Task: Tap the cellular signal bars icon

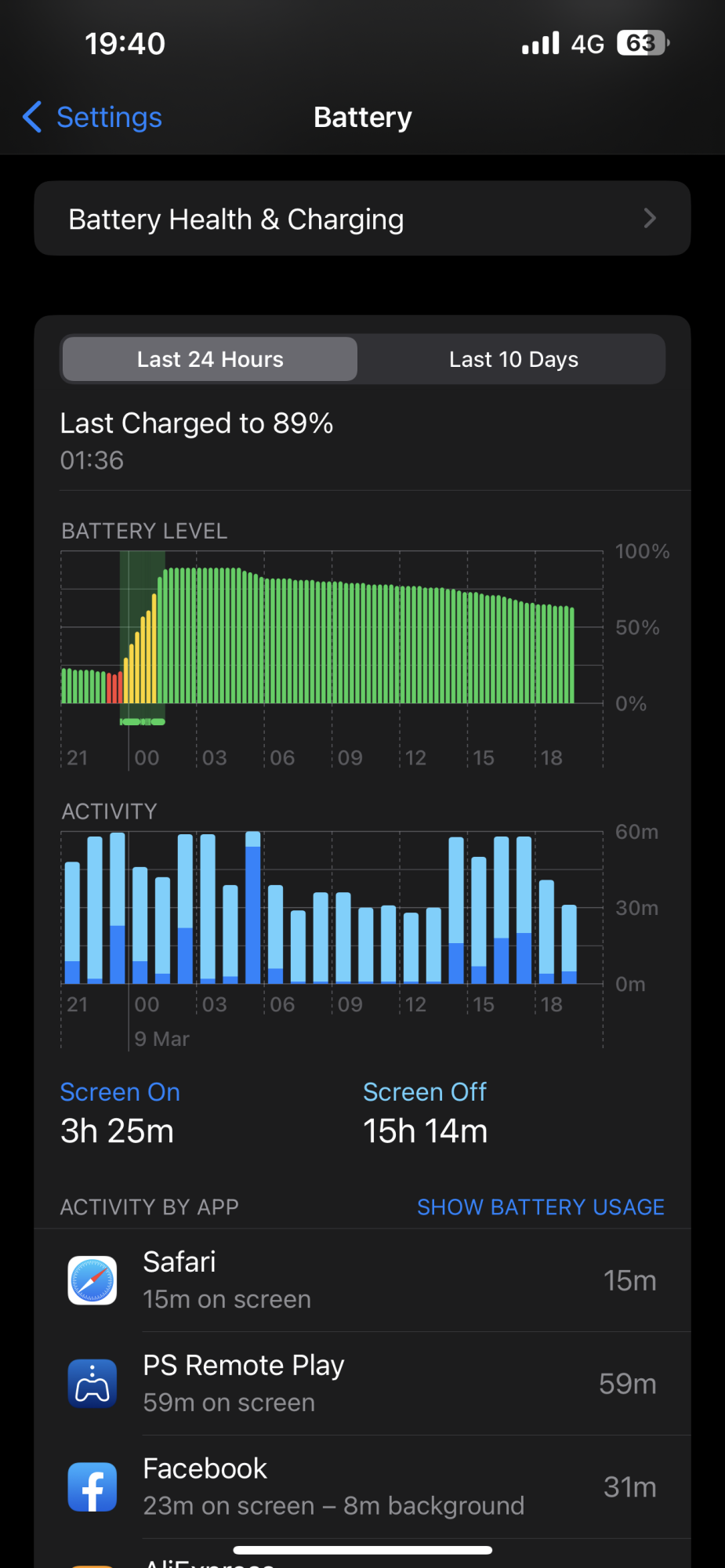Action: [541, 43]
